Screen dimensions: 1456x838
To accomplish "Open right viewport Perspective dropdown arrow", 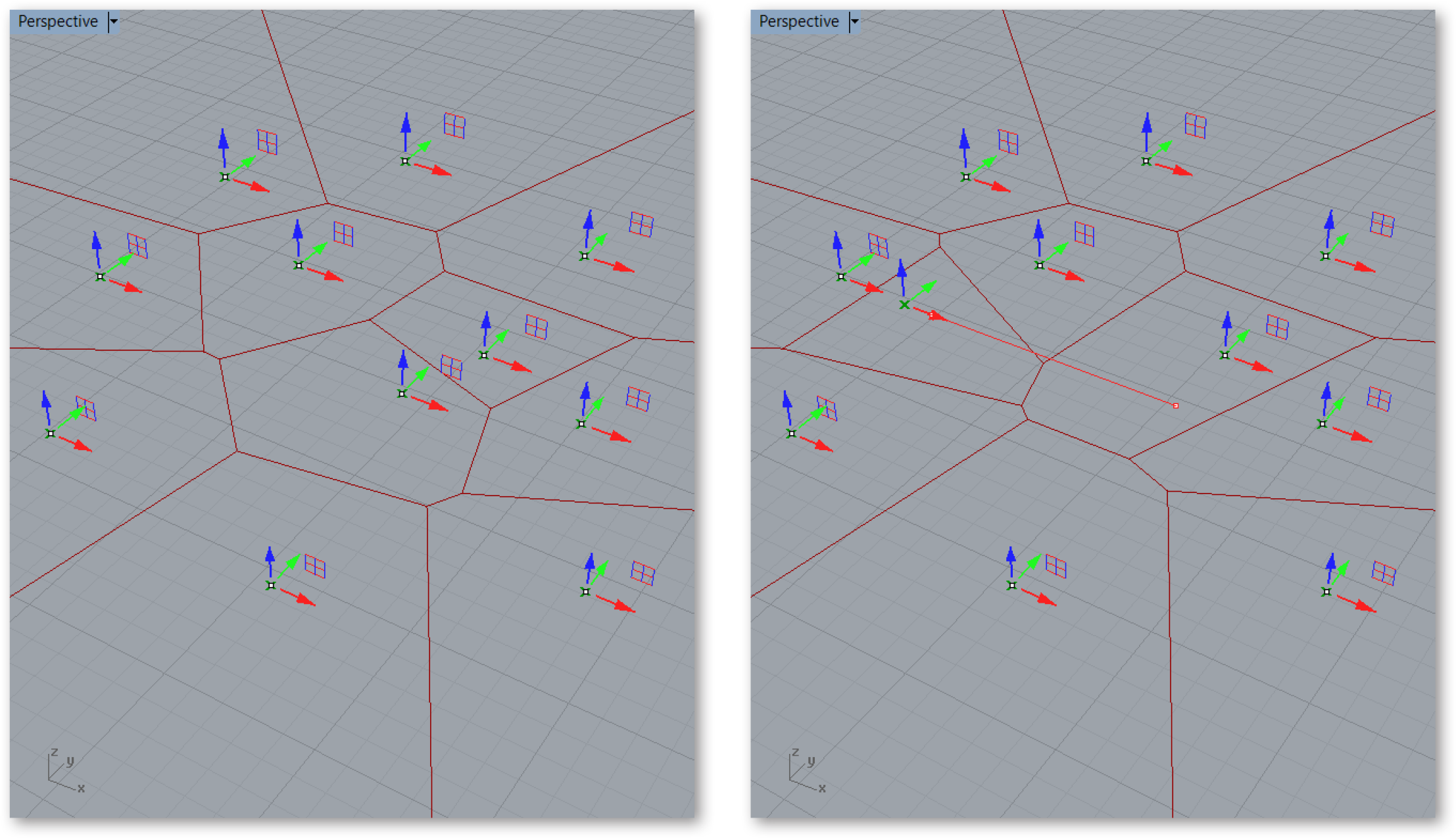I will coord(855,22).
